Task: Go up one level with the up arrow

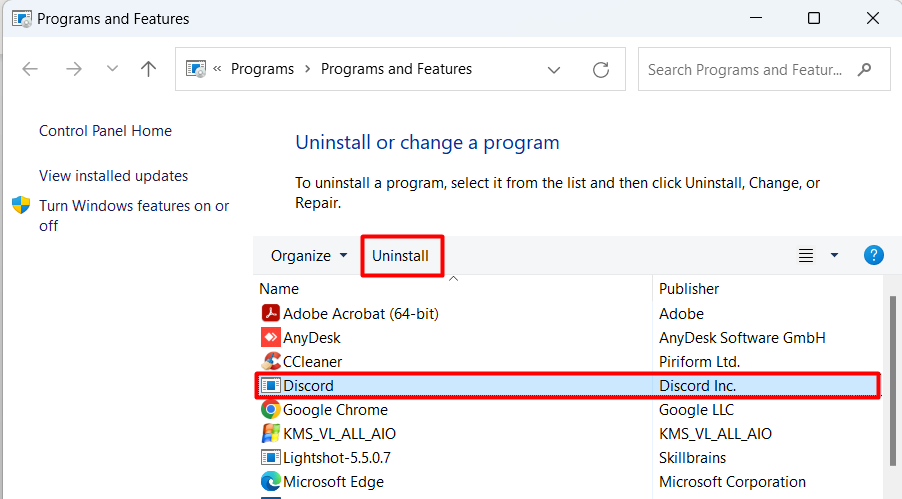Action: click(148, 69)
